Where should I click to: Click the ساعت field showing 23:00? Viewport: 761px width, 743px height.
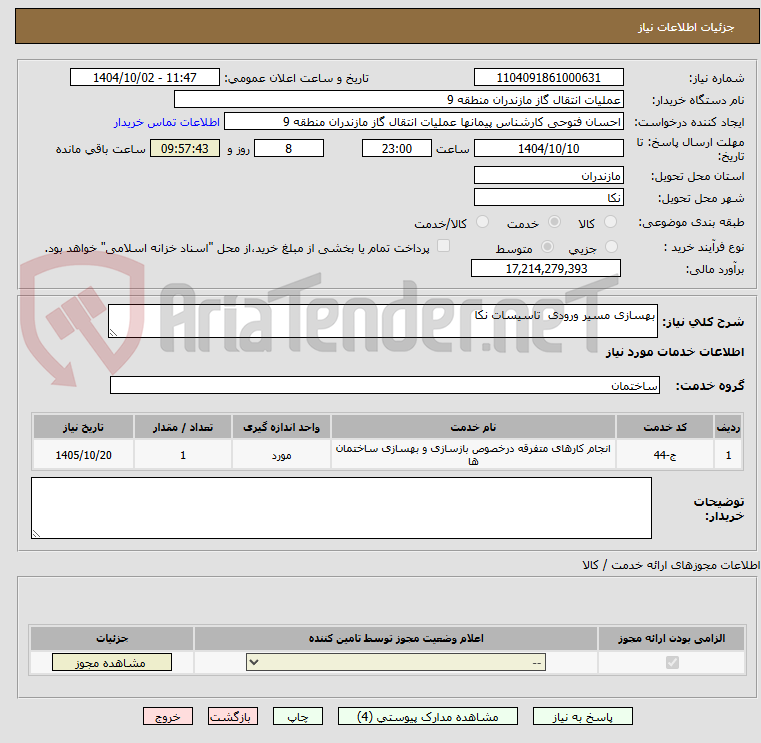[397, 149]
